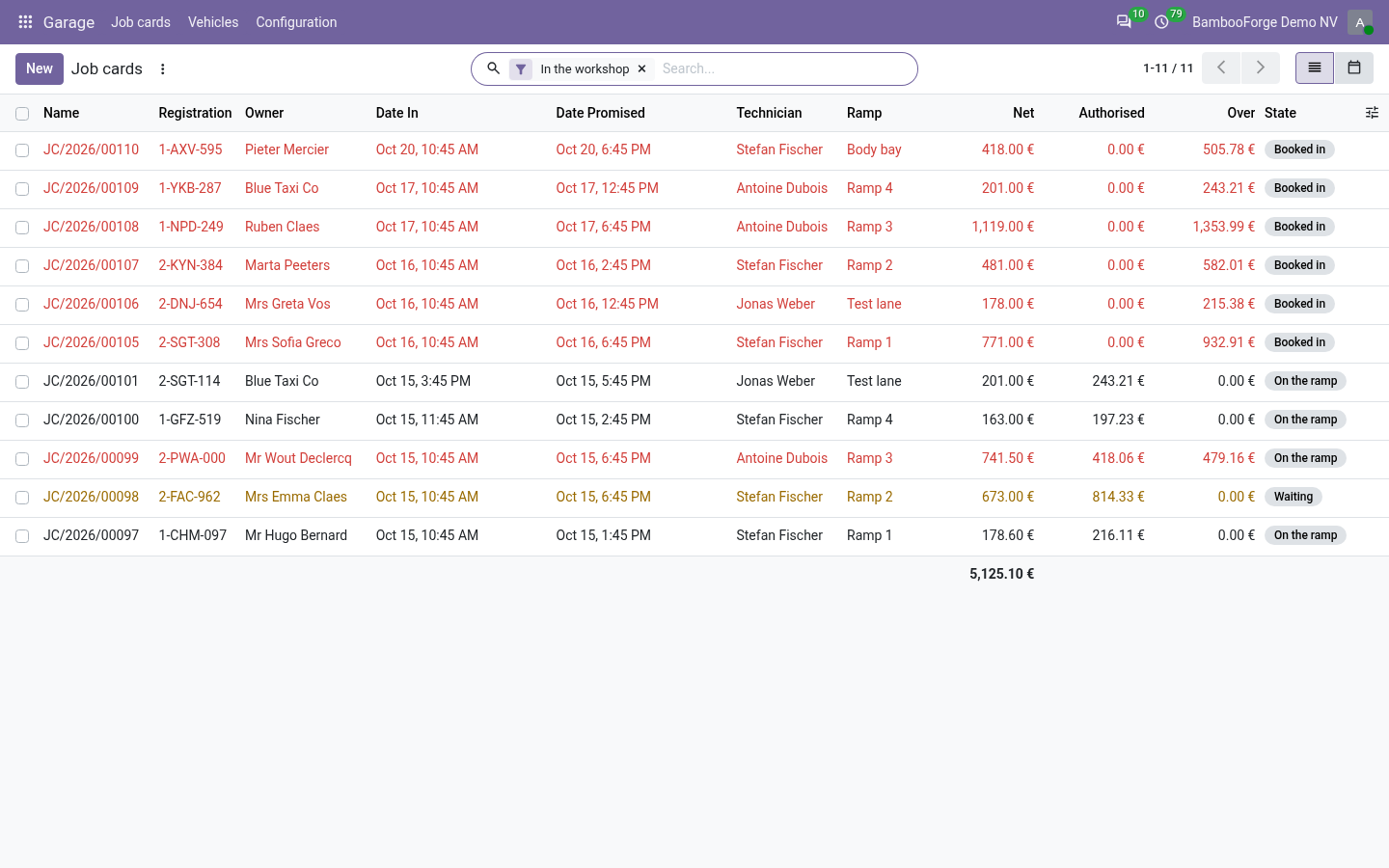
Task: Toggle the select-all rows checkbox
Action: [x=22, y=114]
